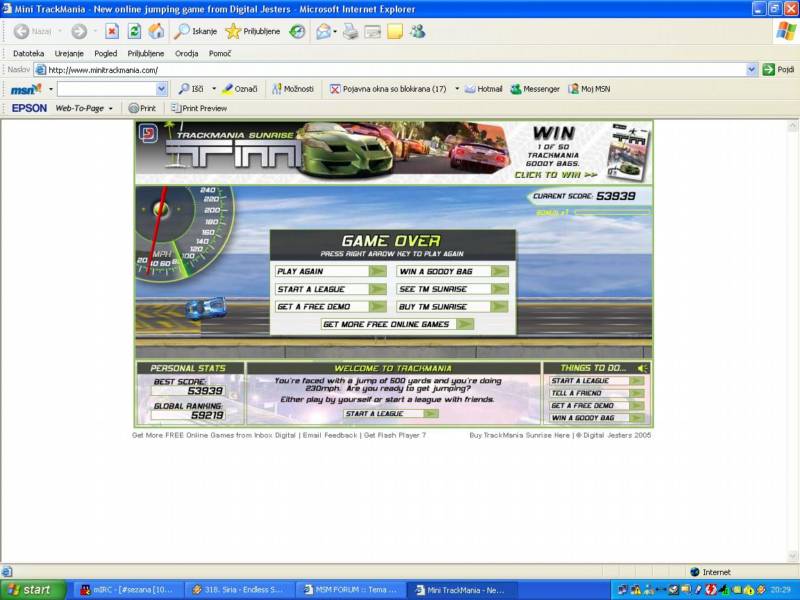The height and width of the screenshot is (600, 800).
Task: Click Start A League in Game Over panel
Action: pos(331,289)
